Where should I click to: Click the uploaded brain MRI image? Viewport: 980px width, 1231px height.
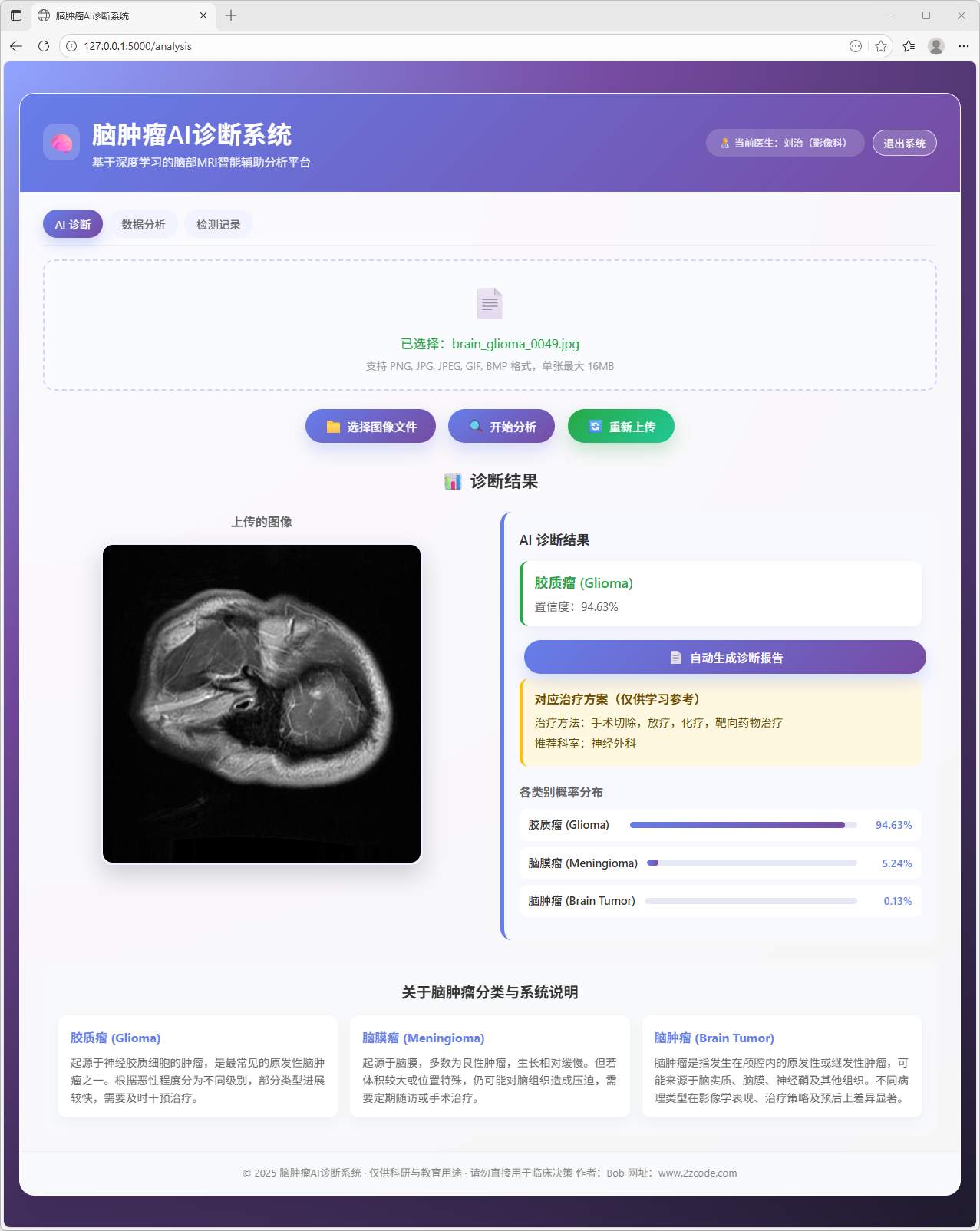pos(262,704)
